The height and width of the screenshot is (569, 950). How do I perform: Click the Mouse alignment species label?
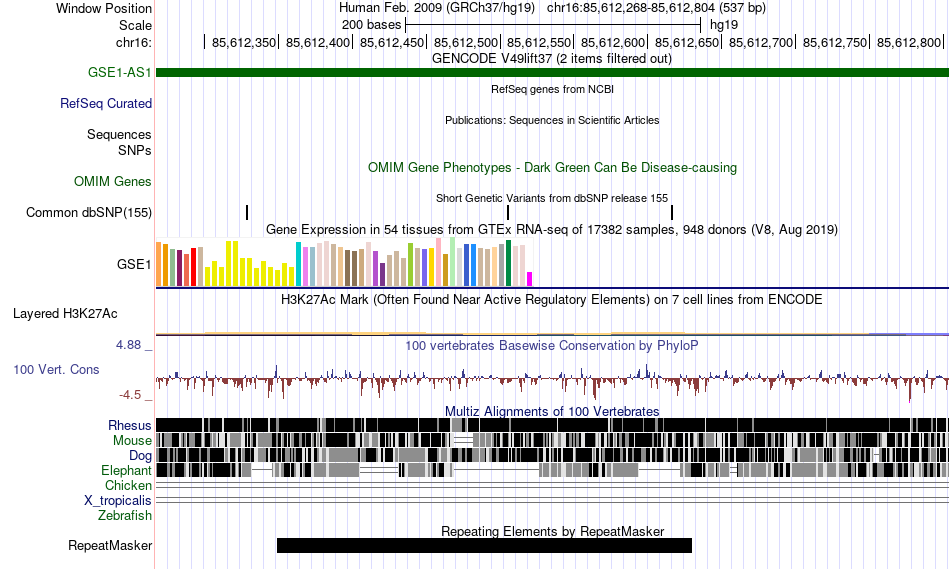[132, 441]
